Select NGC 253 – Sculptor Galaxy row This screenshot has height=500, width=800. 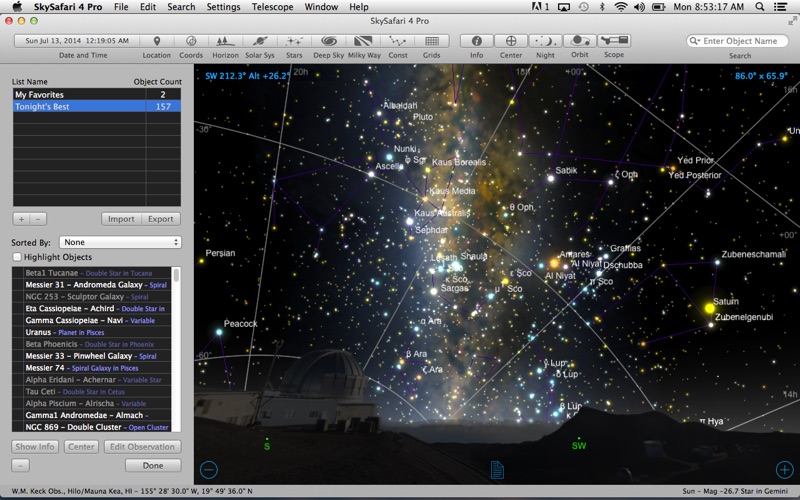click(x=92, y=296)
